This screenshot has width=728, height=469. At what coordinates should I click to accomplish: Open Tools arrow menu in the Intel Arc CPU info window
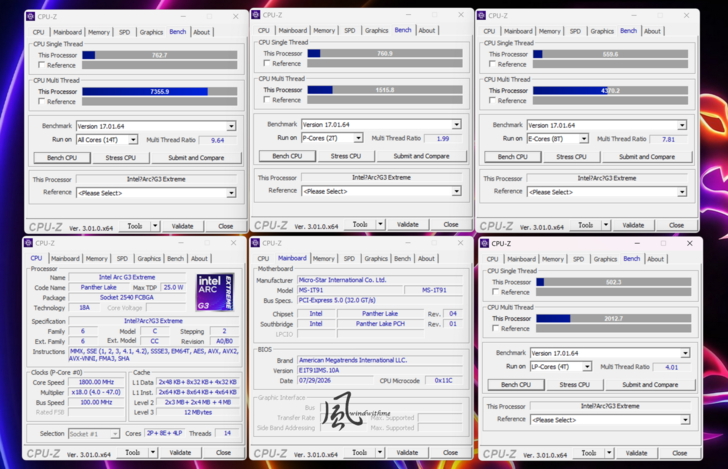coord(153,452)
